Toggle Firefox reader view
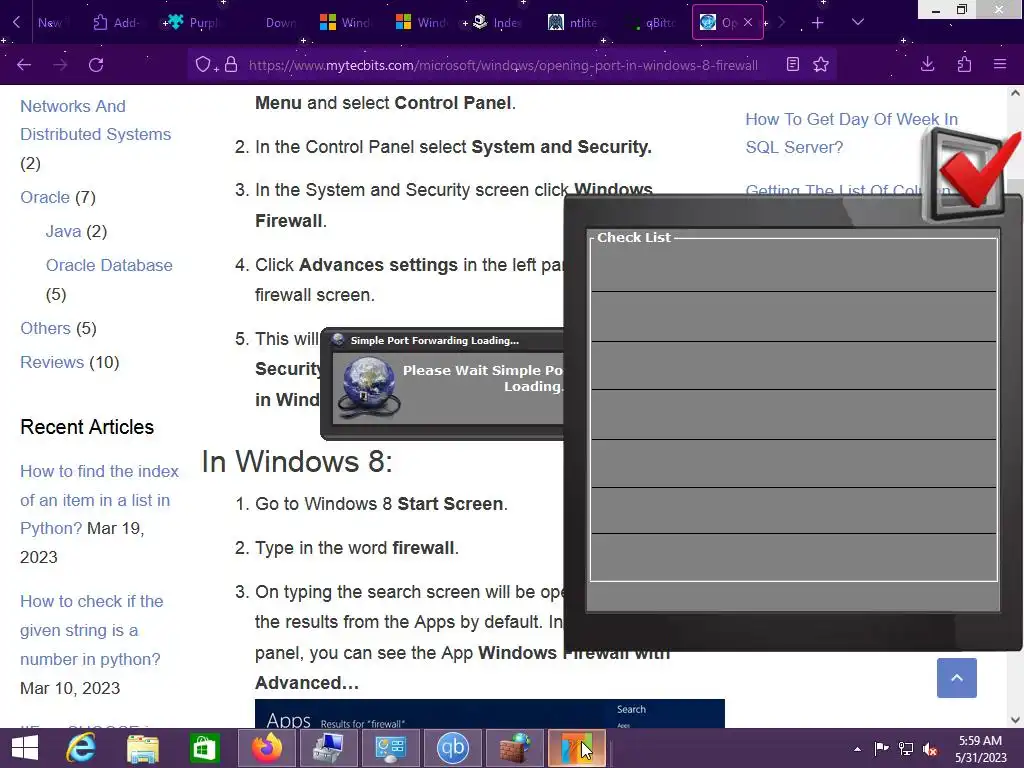Screen dimensions: 1024x768 (x=793, y=64)
